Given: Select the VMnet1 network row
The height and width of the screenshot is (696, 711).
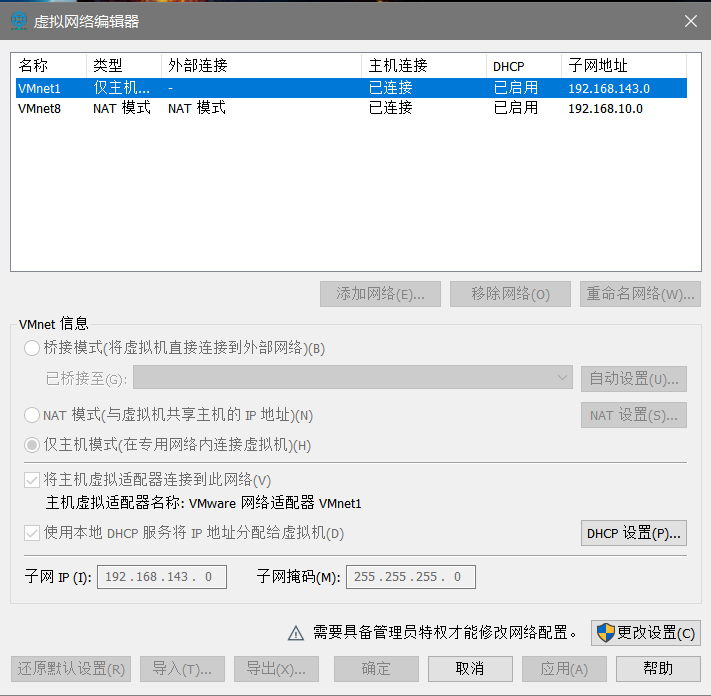Looking at the screenshot, I should [351, 88].
